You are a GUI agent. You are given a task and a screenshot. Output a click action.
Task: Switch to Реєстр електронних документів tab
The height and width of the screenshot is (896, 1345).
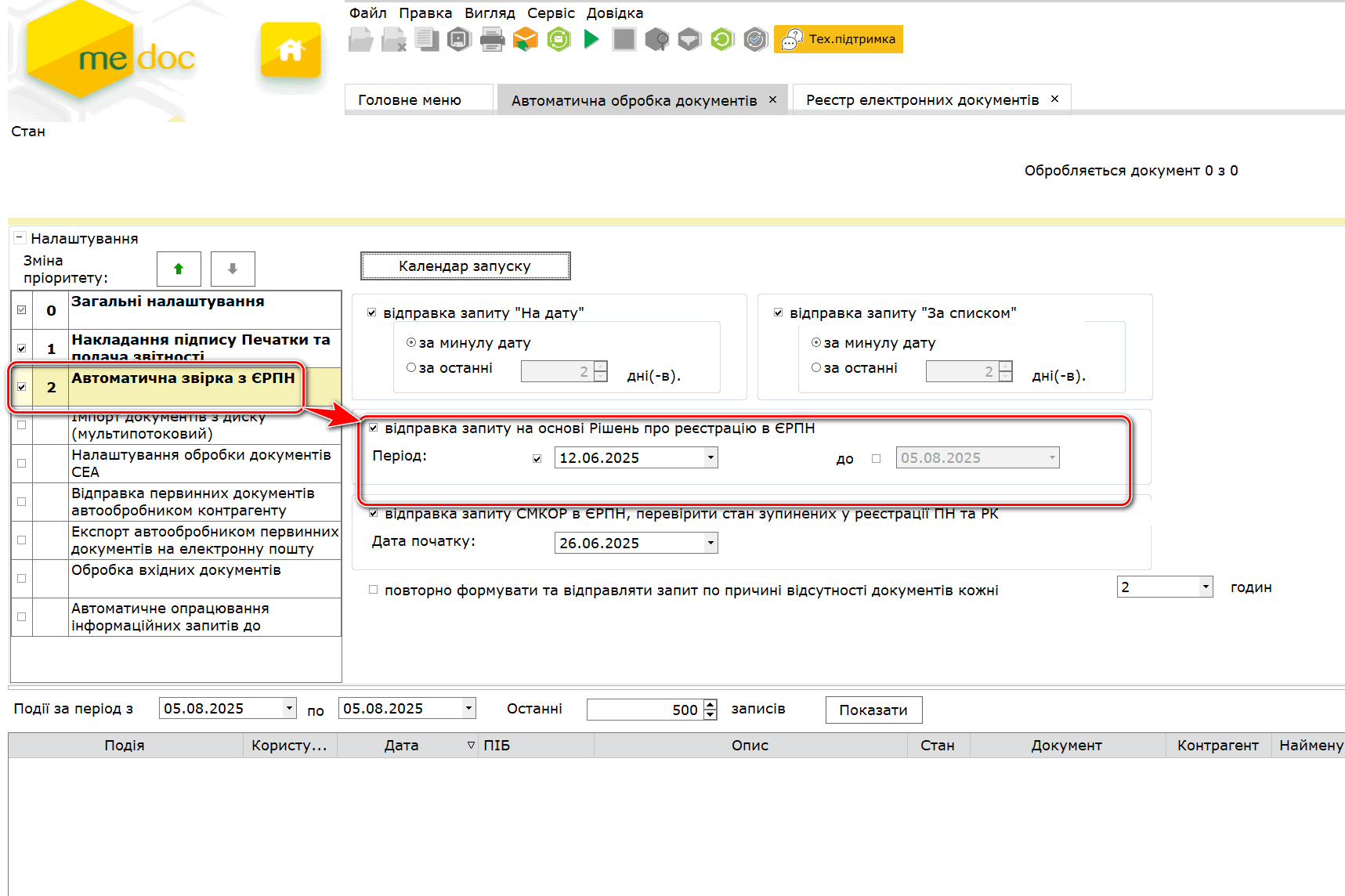[922, 100]
